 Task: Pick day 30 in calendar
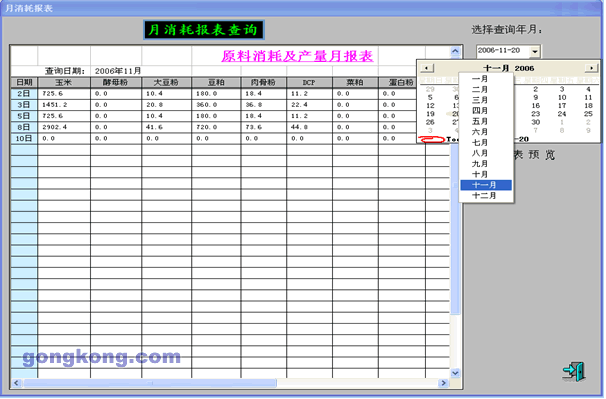535,123
